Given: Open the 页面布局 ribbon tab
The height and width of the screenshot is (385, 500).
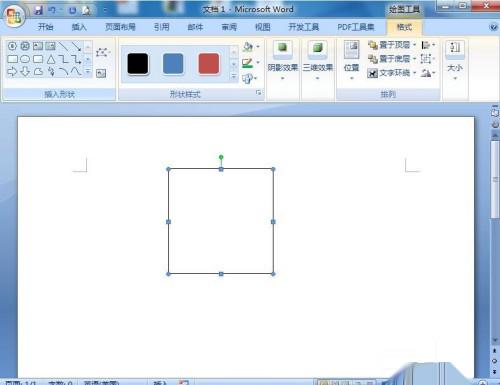Looking at the screenshot, I should pos(120,27).
